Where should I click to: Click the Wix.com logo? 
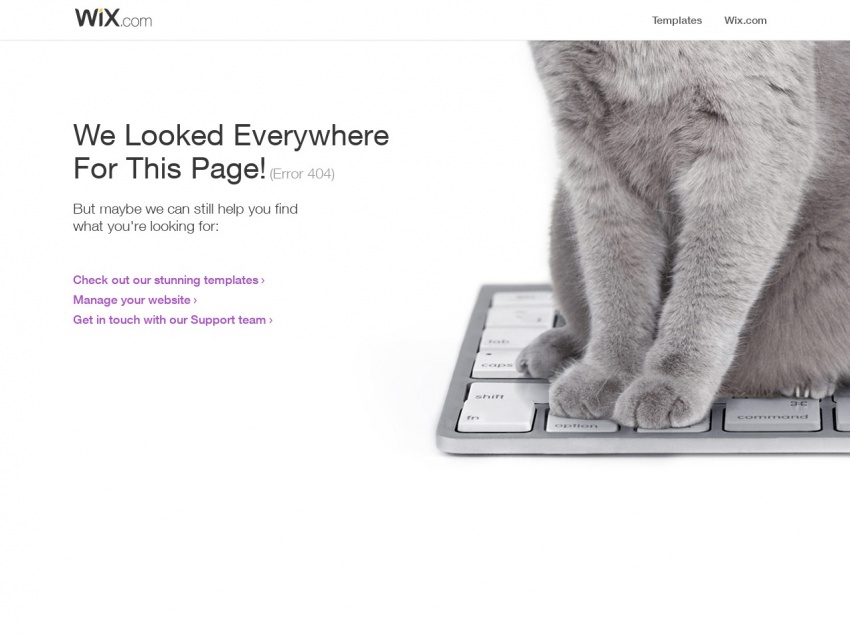coord(113,18)
